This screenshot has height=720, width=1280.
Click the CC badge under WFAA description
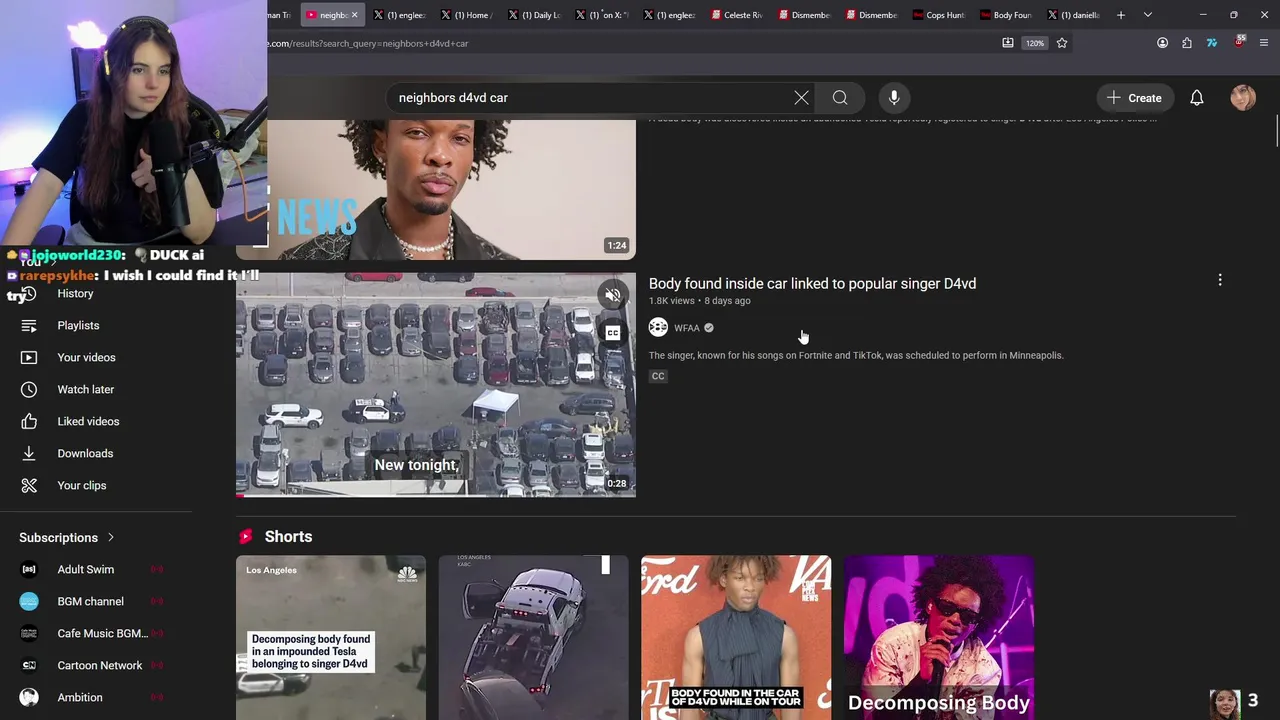tap(658, 376)
